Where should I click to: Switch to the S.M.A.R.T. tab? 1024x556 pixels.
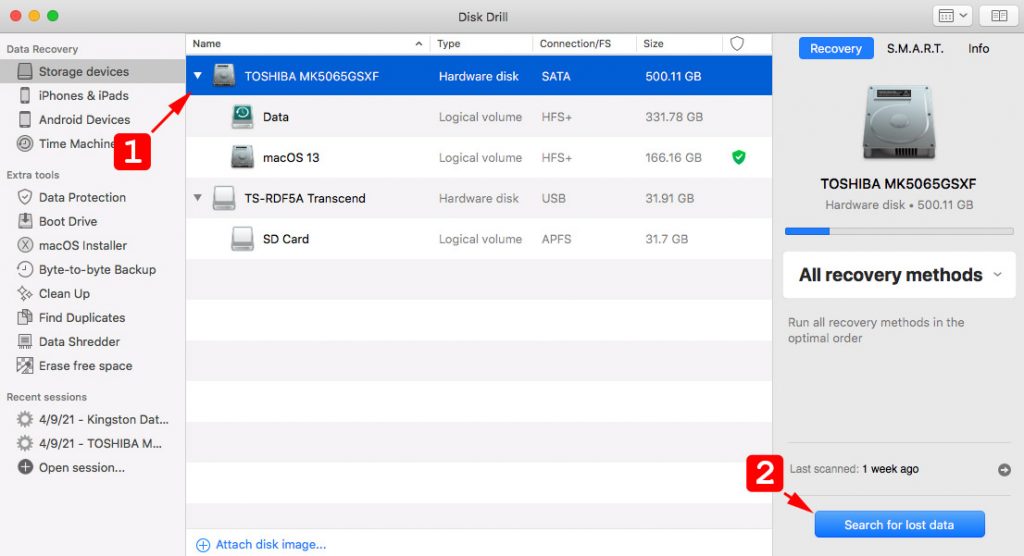tap(915, 48)
